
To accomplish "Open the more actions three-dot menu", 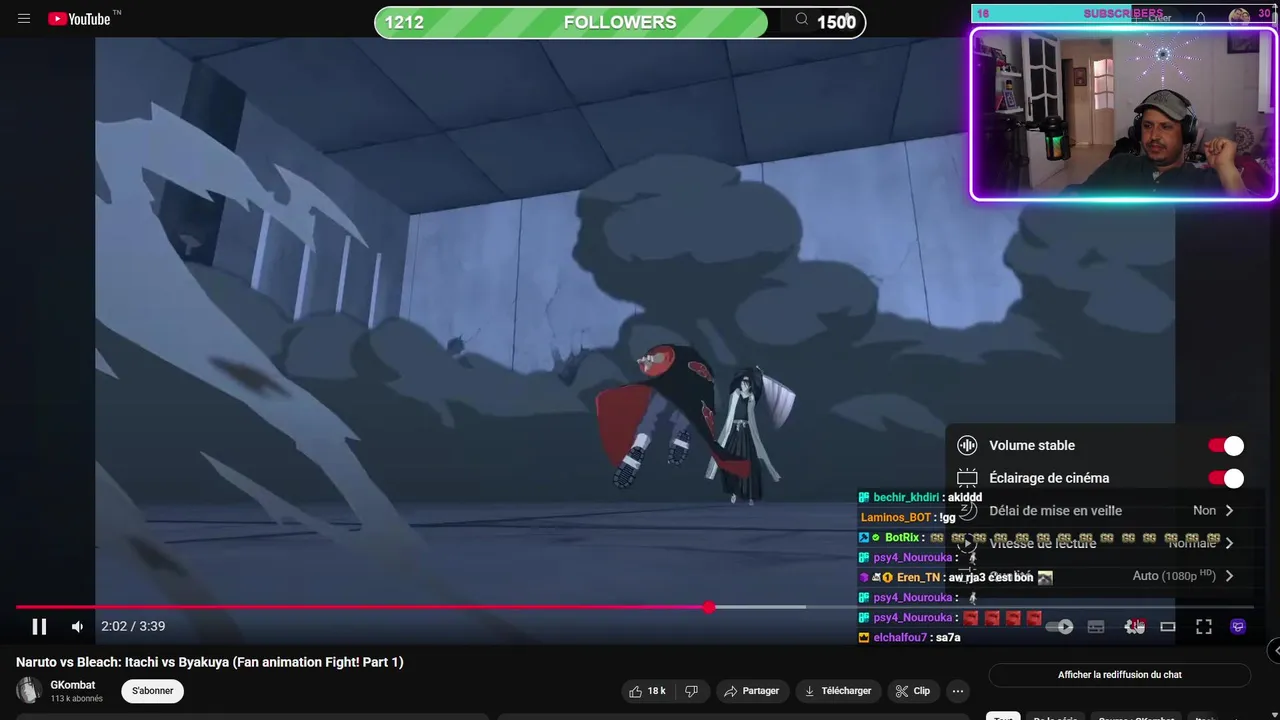I will [x=958, y=691].
